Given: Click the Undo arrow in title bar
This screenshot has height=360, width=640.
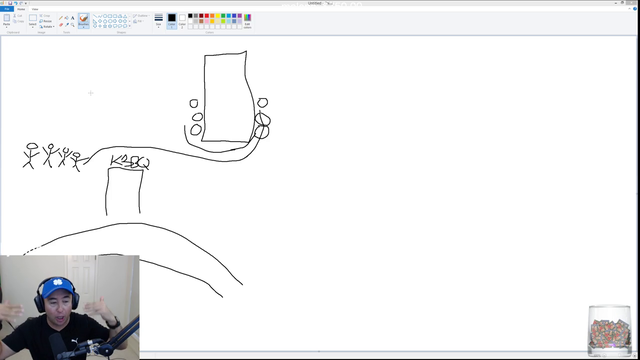Looking at the screenshot, I should coord(16,3).
